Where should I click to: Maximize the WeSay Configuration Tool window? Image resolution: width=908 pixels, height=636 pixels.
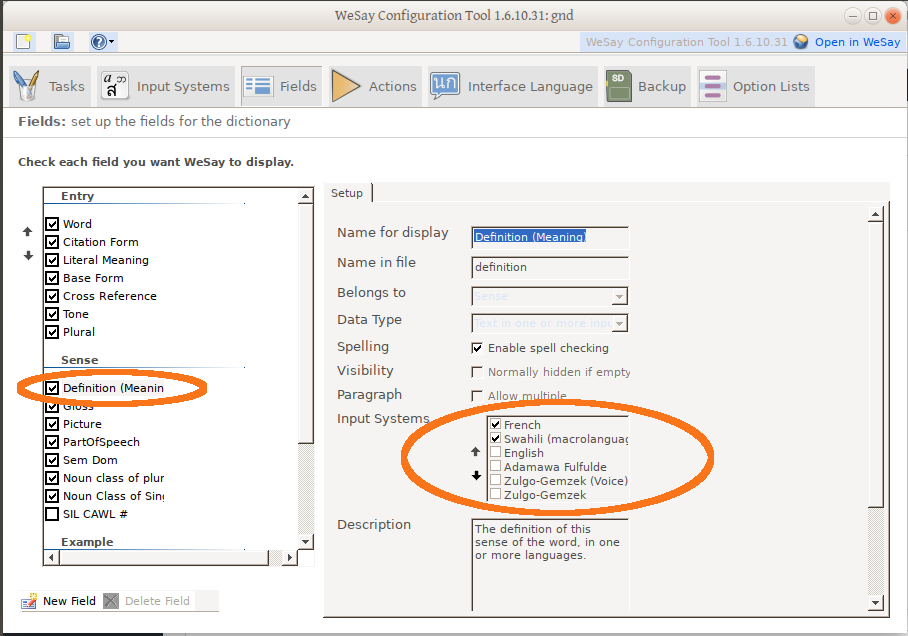pos(873,16)
